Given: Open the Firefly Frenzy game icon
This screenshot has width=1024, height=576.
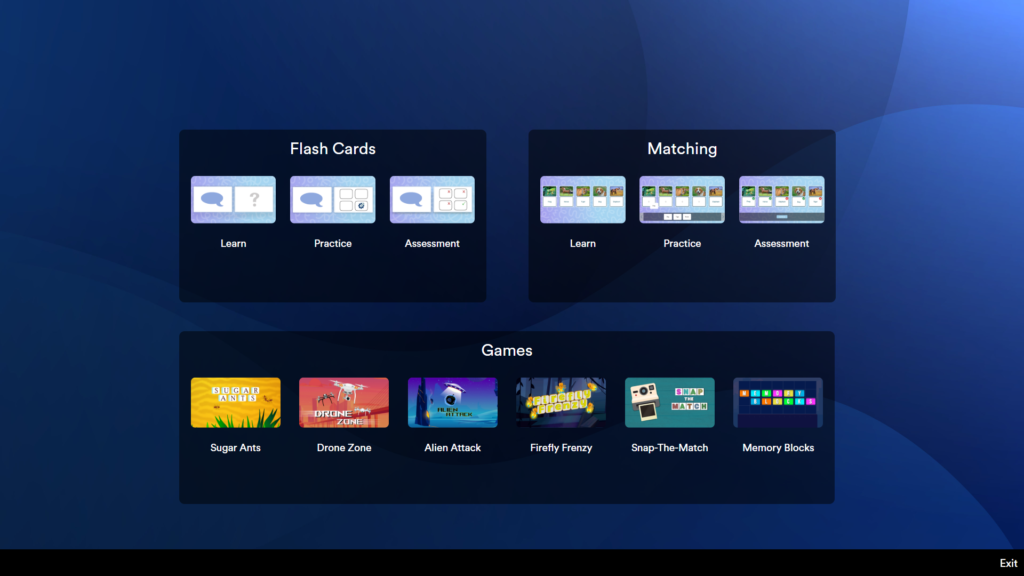Looking at the screenshot, I should click(x=561, y=402).
